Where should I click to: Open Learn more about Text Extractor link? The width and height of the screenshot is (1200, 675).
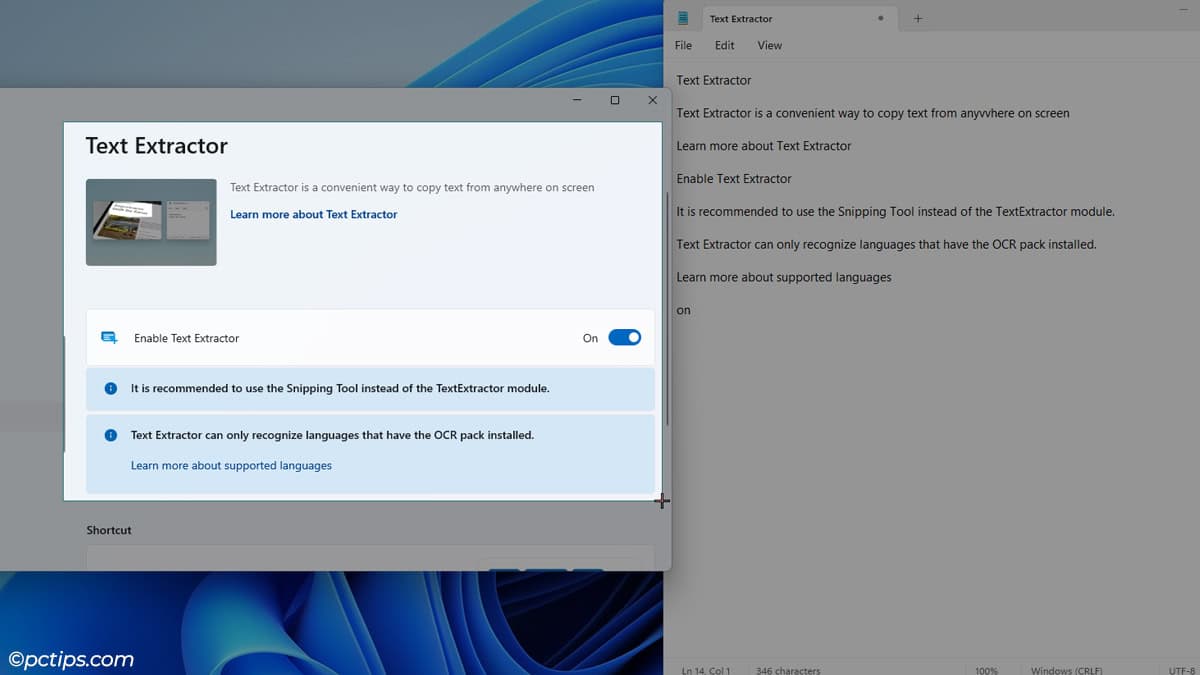click(x=313, y=214)
